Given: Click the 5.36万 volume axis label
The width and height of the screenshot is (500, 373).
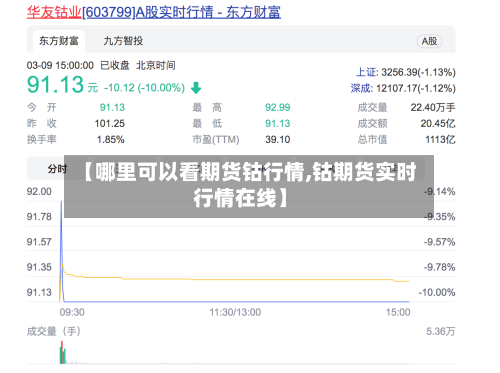Looking at the screenshot, I should [x=441, y=331].
